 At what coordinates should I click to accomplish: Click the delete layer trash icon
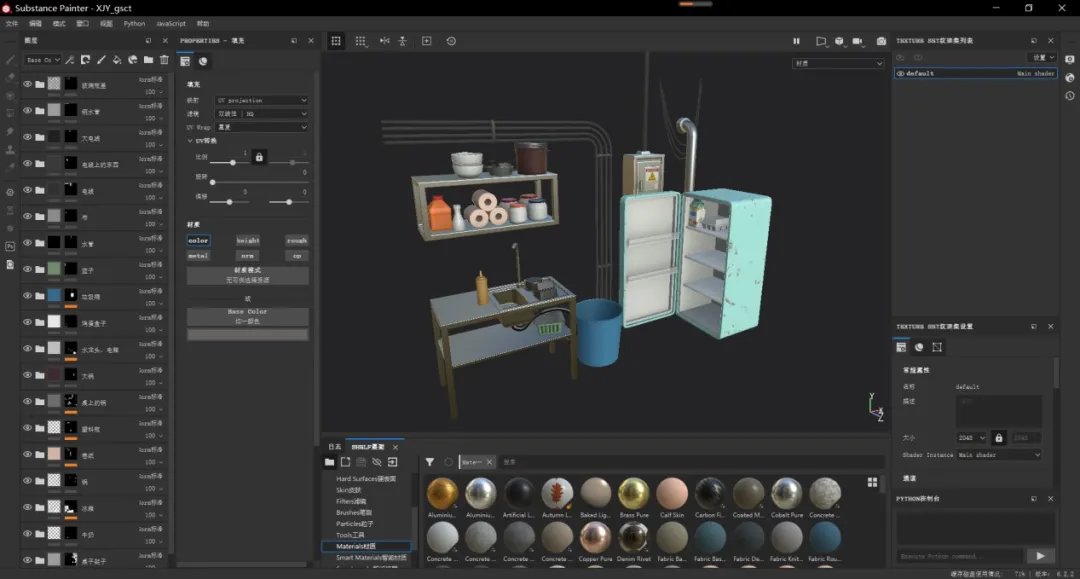click(x=164, y=60)
